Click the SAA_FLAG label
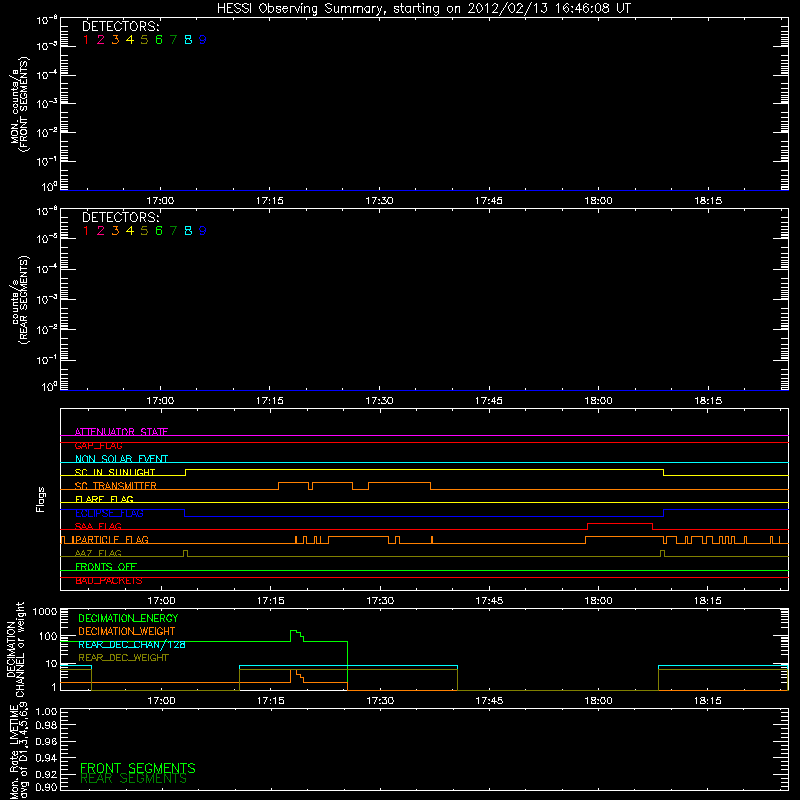 [98, 527]
